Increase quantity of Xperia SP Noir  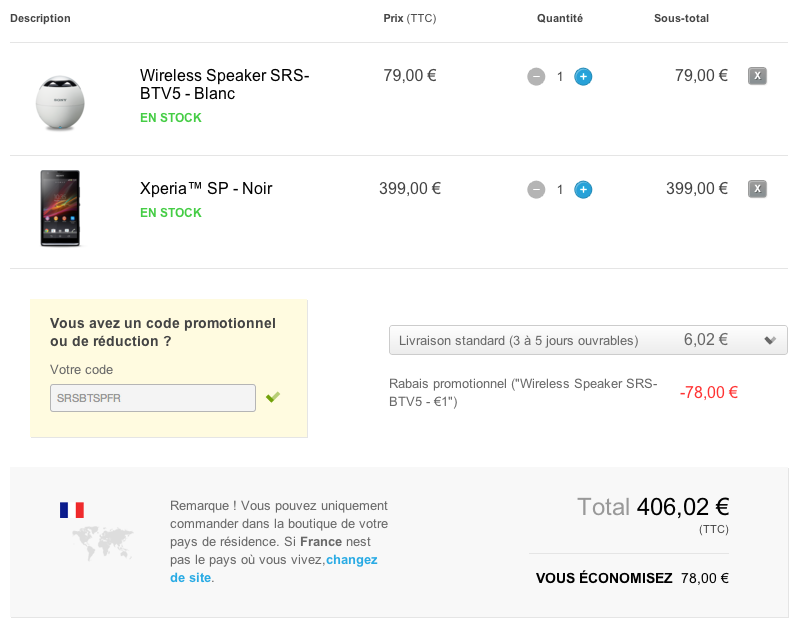pos(583,190)
